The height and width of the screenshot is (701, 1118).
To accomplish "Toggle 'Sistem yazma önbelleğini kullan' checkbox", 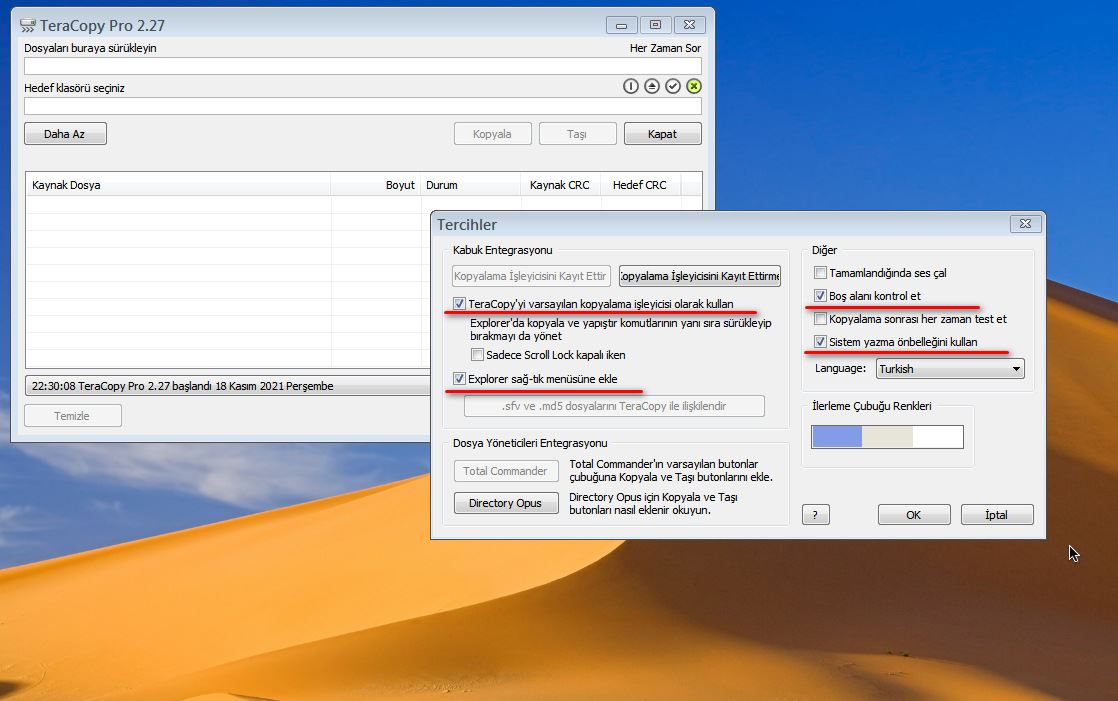I will point(820,342).
